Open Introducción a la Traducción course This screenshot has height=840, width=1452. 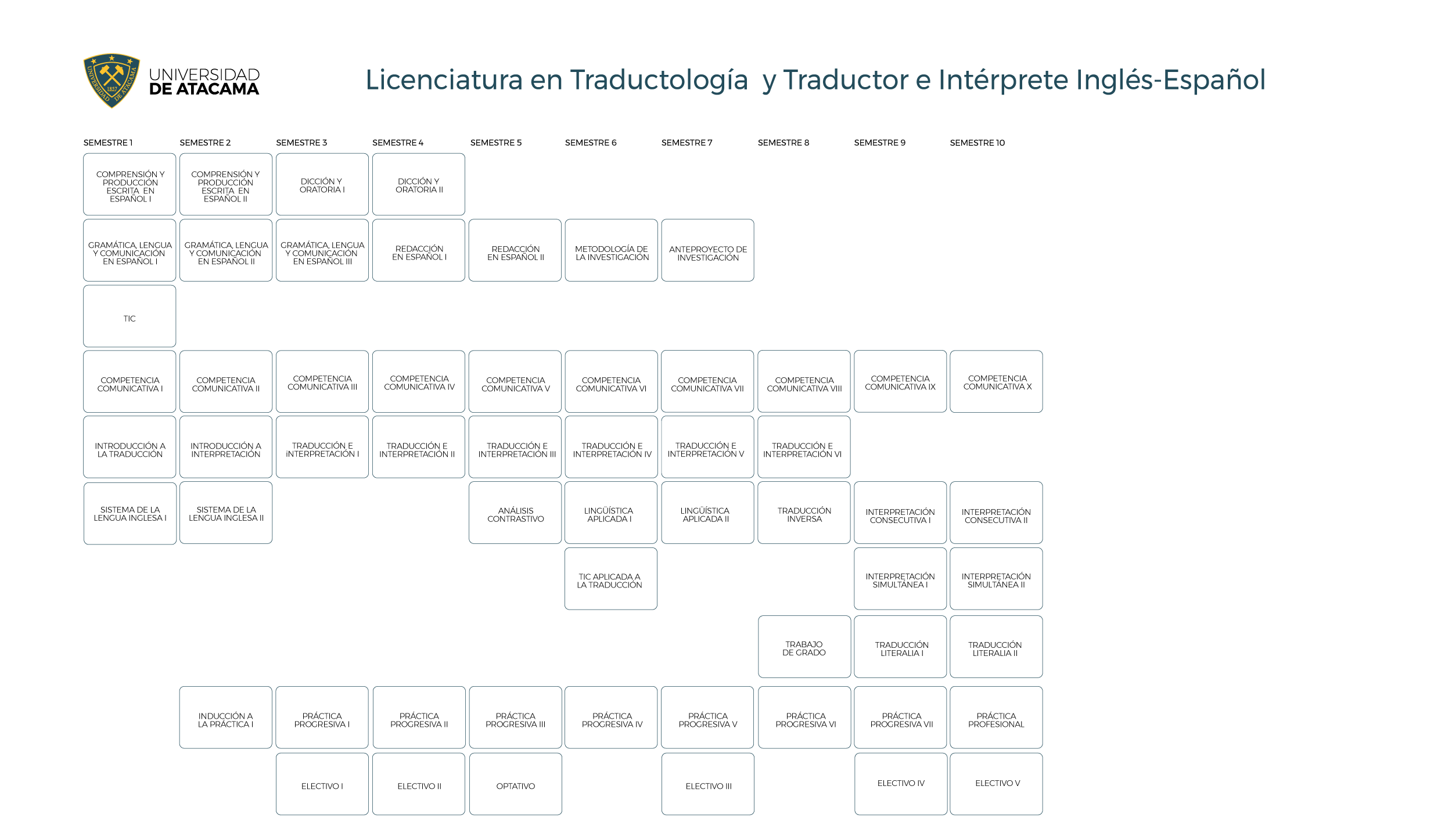point(130,448)
